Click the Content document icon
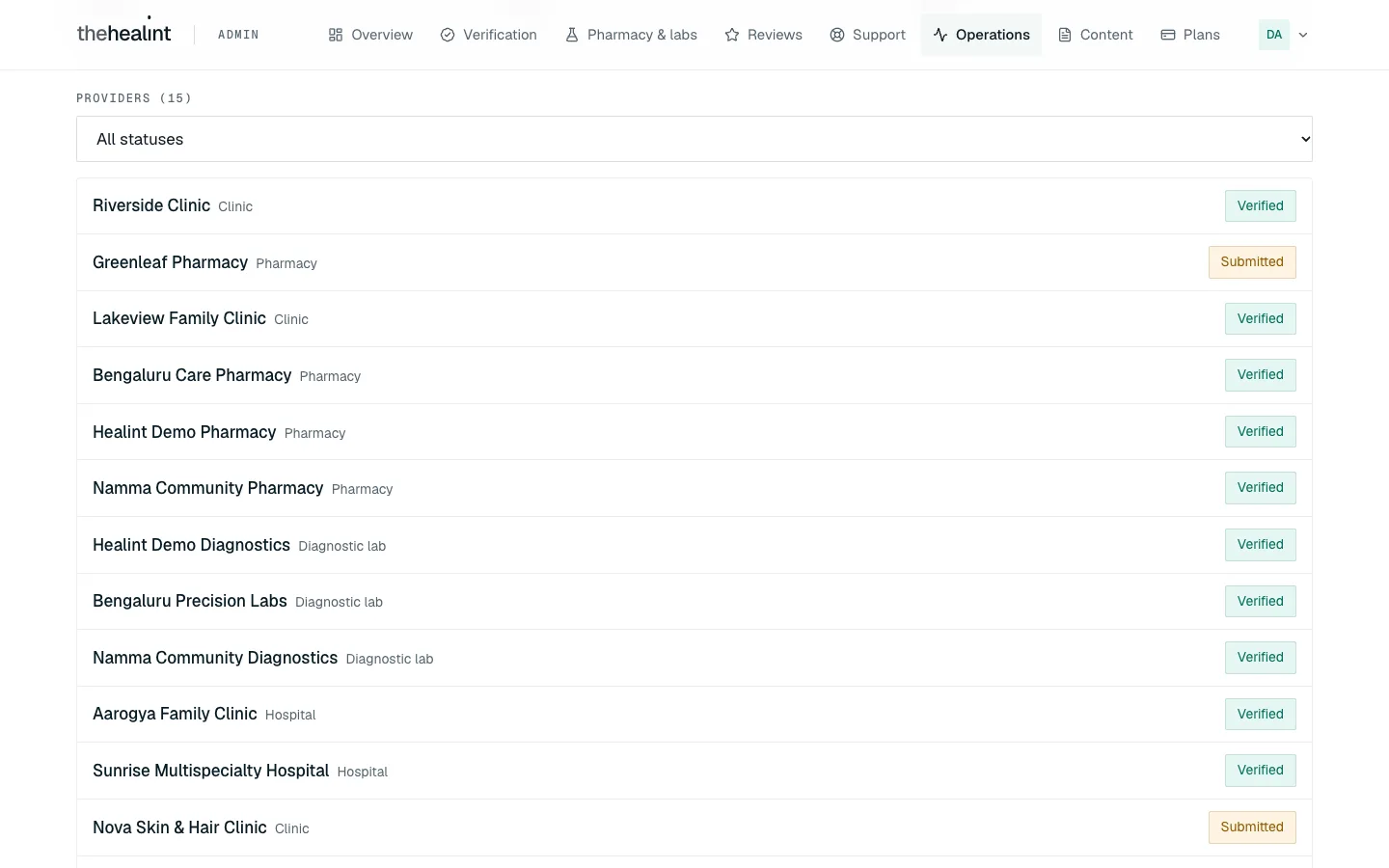This screenshot has width=1389, height=868. tap(1065, 35)
